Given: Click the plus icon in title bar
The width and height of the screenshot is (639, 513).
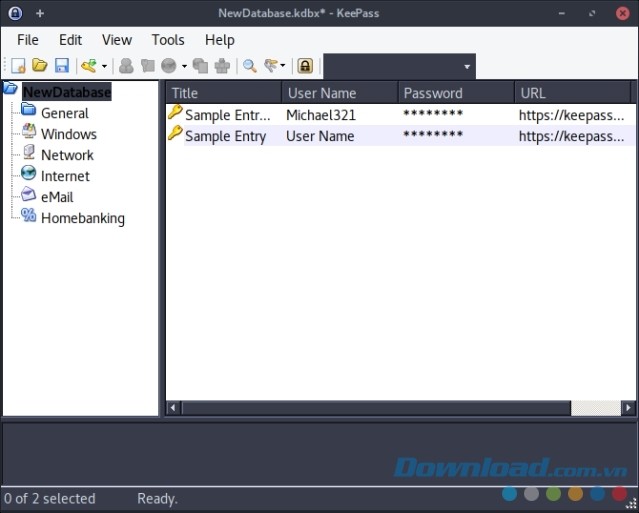Looking at the screenshot, I should 40,13.
